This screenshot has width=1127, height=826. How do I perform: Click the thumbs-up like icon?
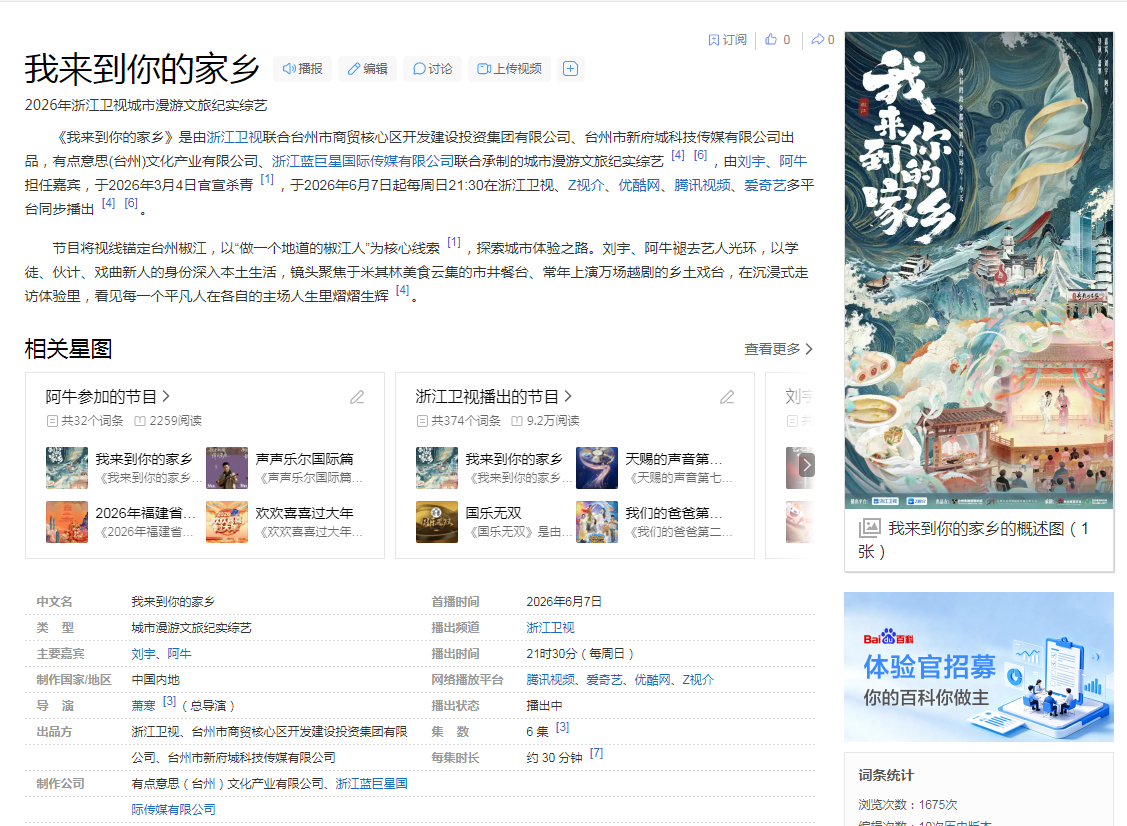771,40
